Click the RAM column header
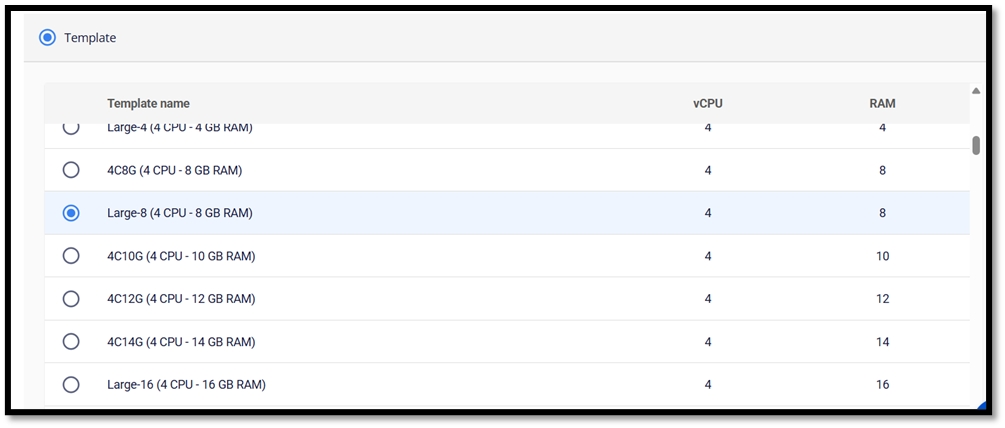1005x428 pixels. [882, 104]
